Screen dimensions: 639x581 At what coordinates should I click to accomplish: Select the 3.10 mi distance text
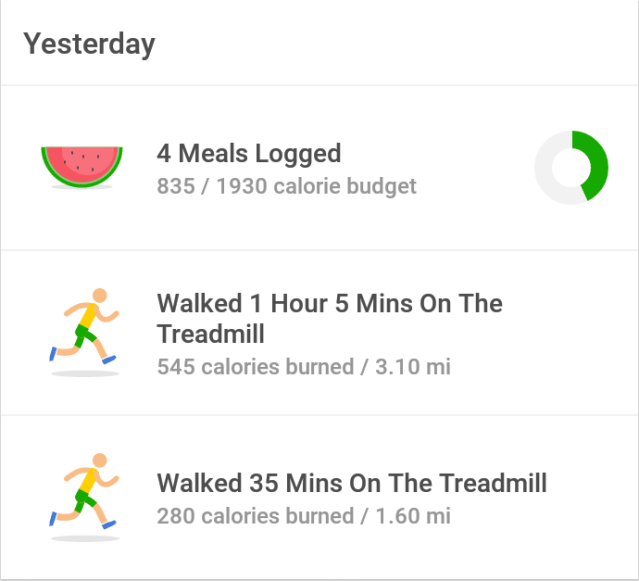point(410,367)
